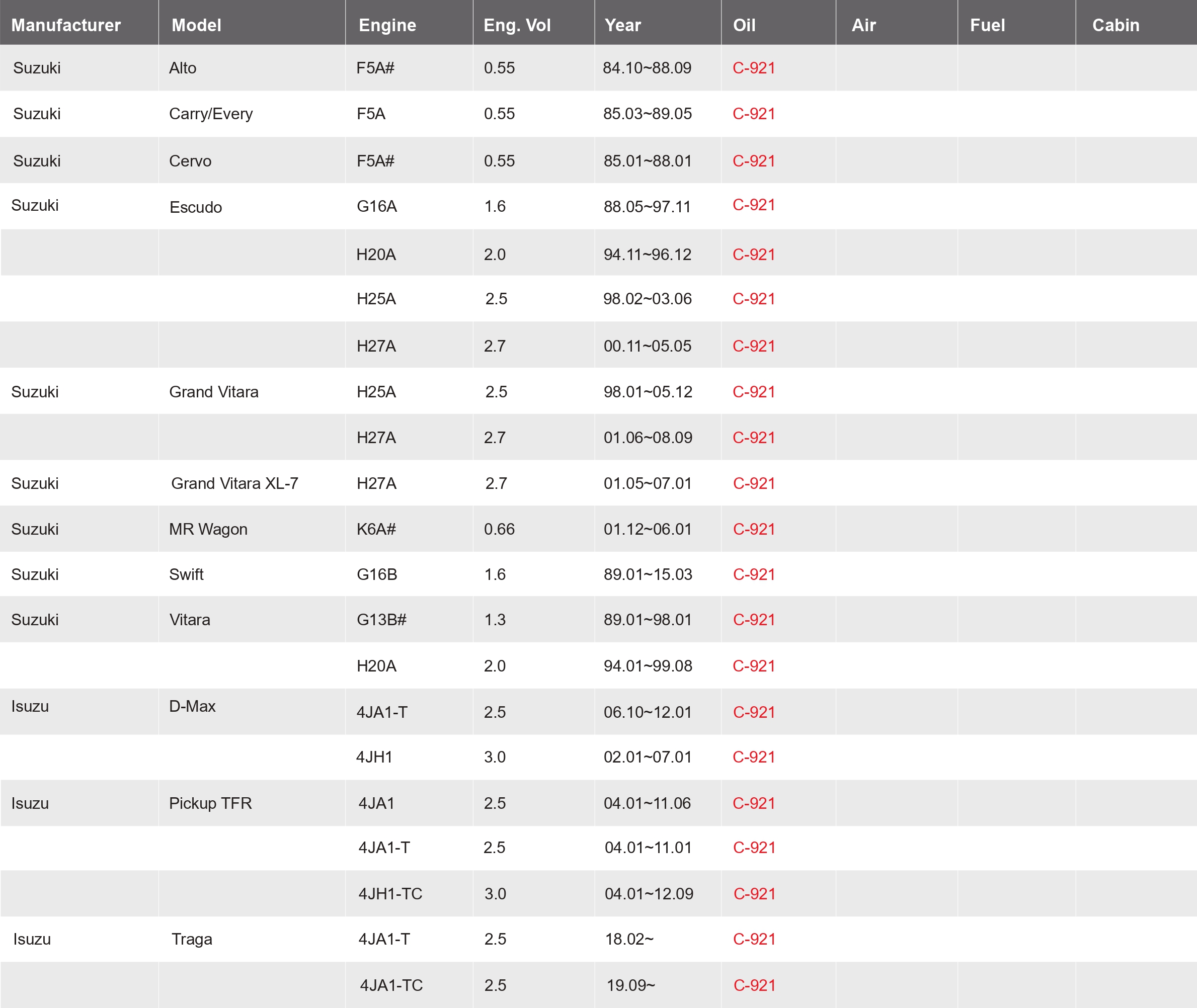Click year 19.09~ in 4JA1-TC row
Screen dimensions: 1197x1008
pos(630,985)
